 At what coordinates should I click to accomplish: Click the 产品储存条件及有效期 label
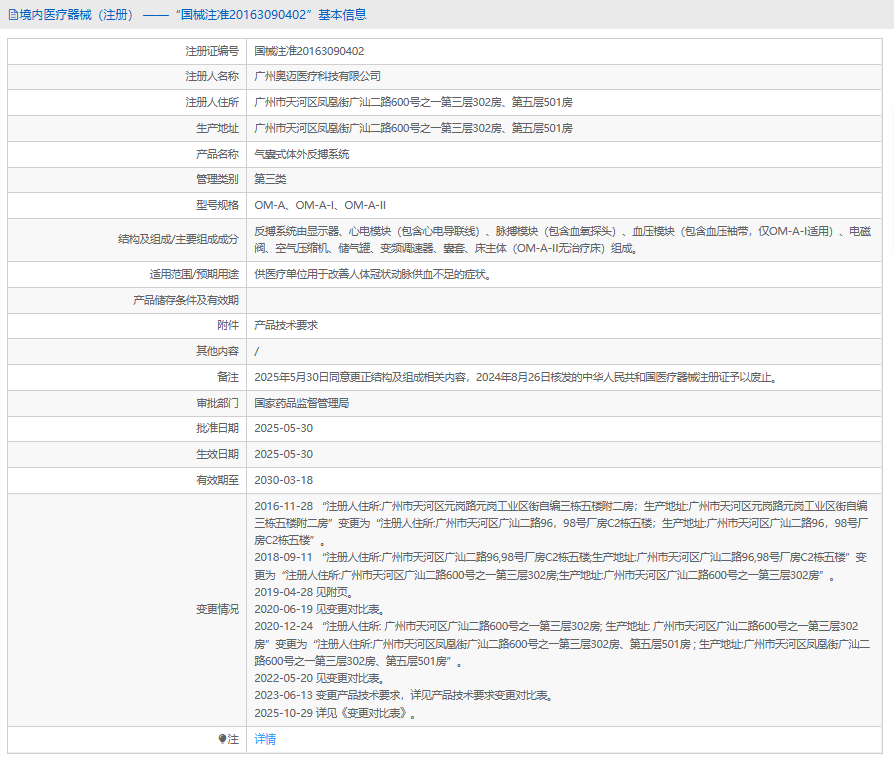point(186,300)
